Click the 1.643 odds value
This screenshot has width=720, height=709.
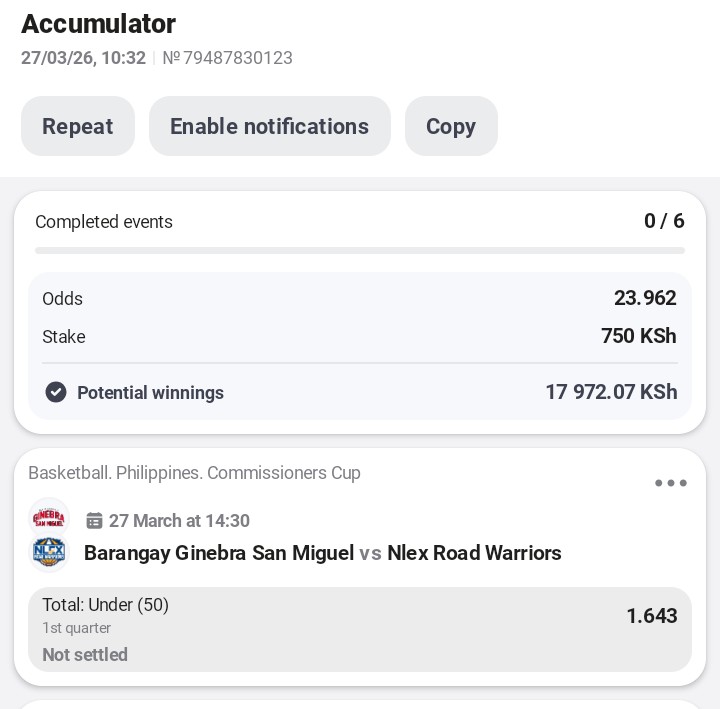point(651,616)
